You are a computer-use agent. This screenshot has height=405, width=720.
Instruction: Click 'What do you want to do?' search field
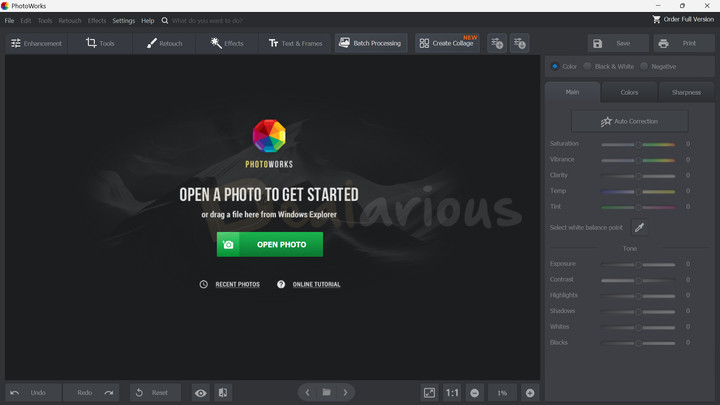pos(208,21)
